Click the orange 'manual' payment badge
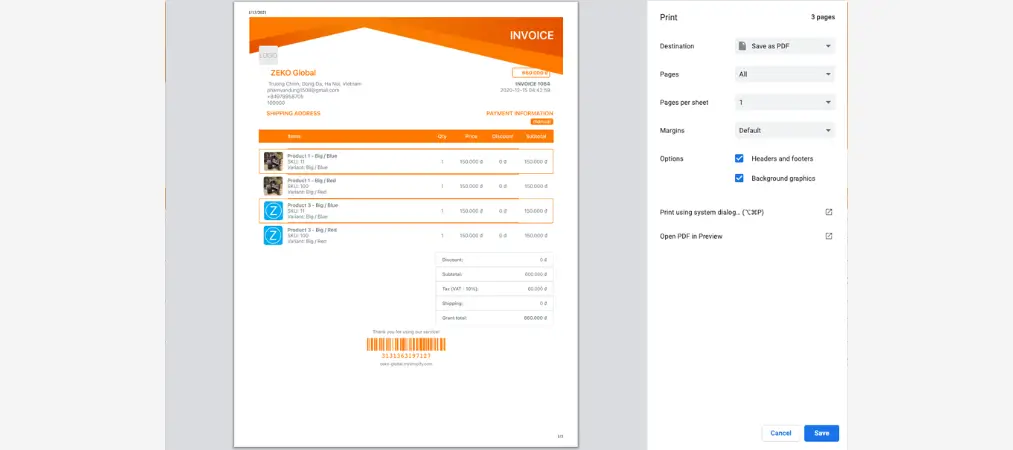Image resolution: width=1013 pixels, height=450 pixels. coord(541,121)
